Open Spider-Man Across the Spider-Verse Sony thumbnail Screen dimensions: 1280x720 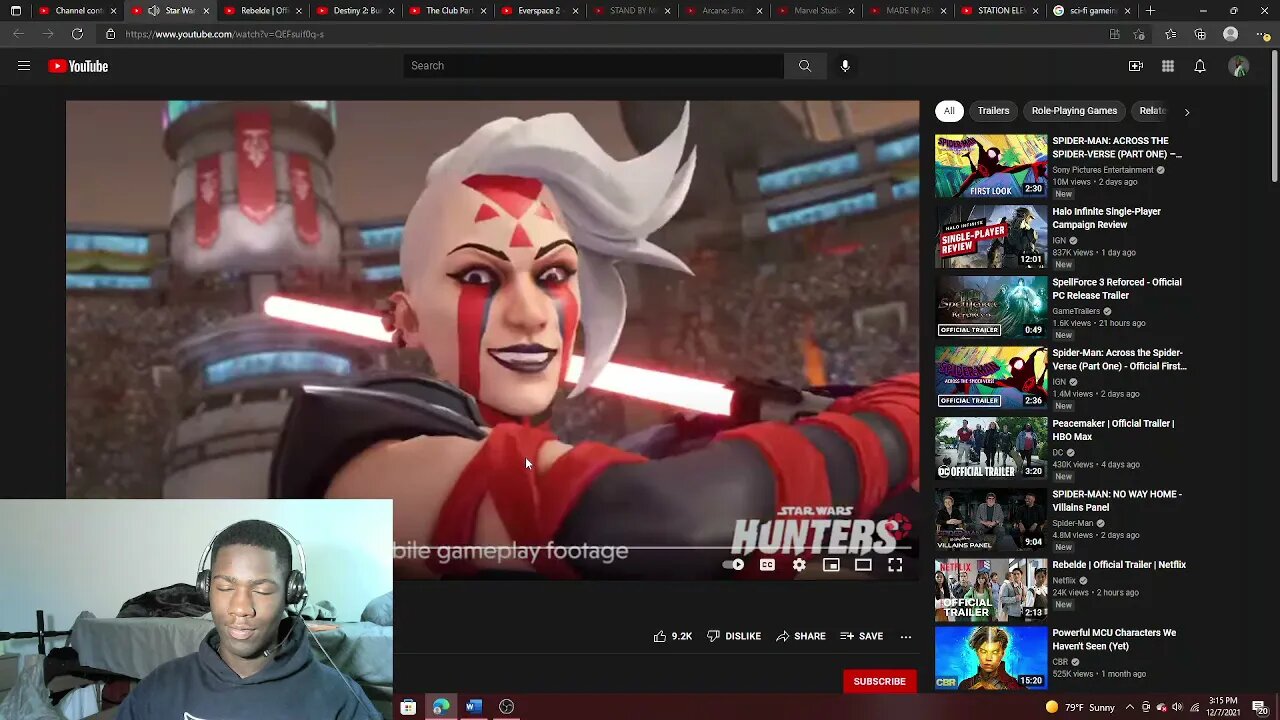991,166
